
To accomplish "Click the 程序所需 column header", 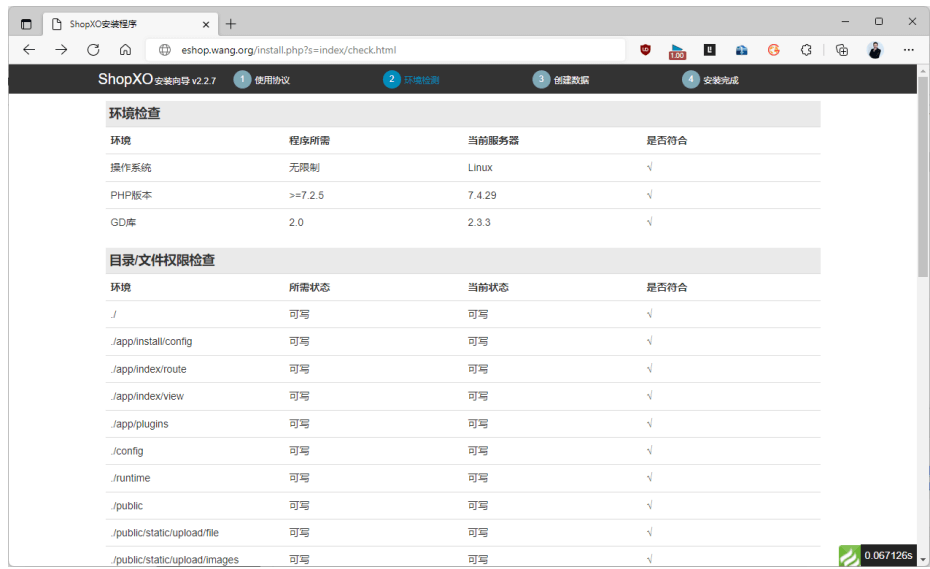I will [309, 141].
